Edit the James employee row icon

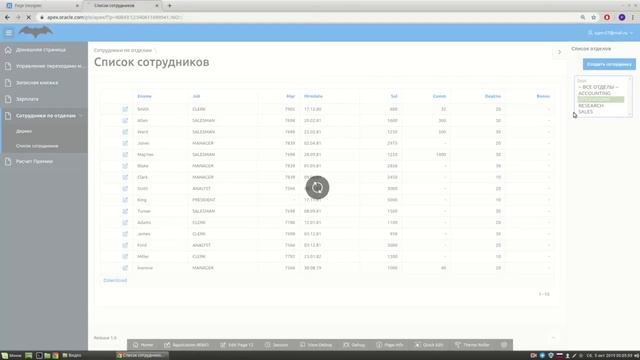coord(125,234)
